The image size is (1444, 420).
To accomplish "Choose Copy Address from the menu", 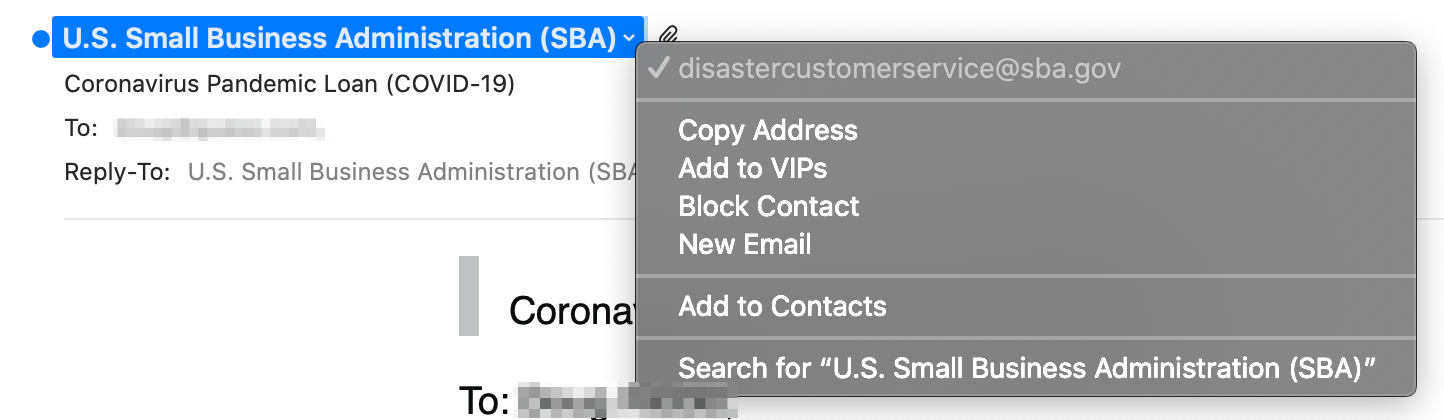I will 768,130.
